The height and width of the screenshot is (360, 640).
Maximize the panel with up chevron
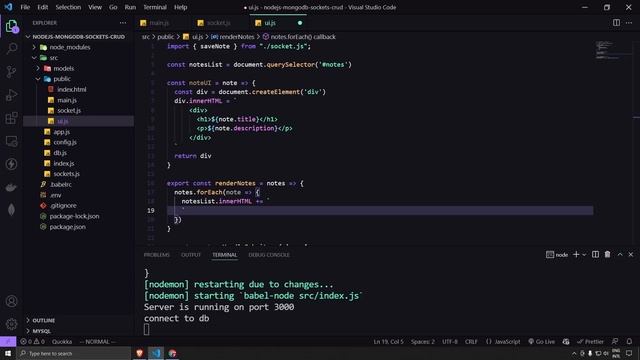[x=620, y=254]
